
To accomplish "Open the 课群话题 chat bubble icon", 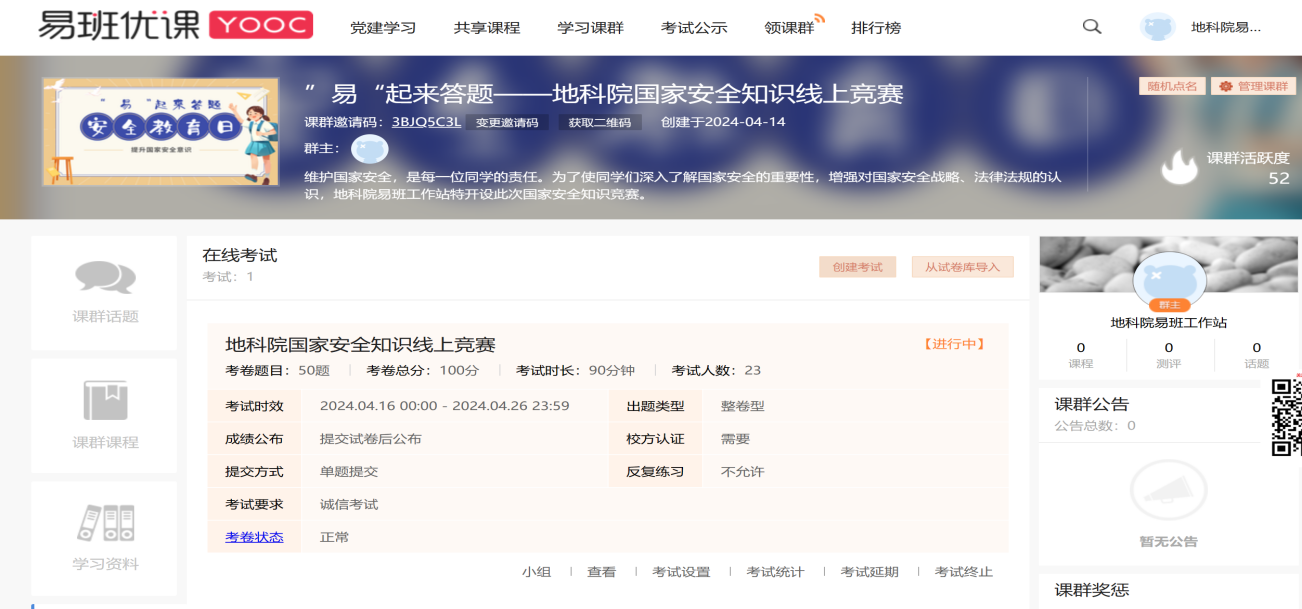I will [105, 277].
